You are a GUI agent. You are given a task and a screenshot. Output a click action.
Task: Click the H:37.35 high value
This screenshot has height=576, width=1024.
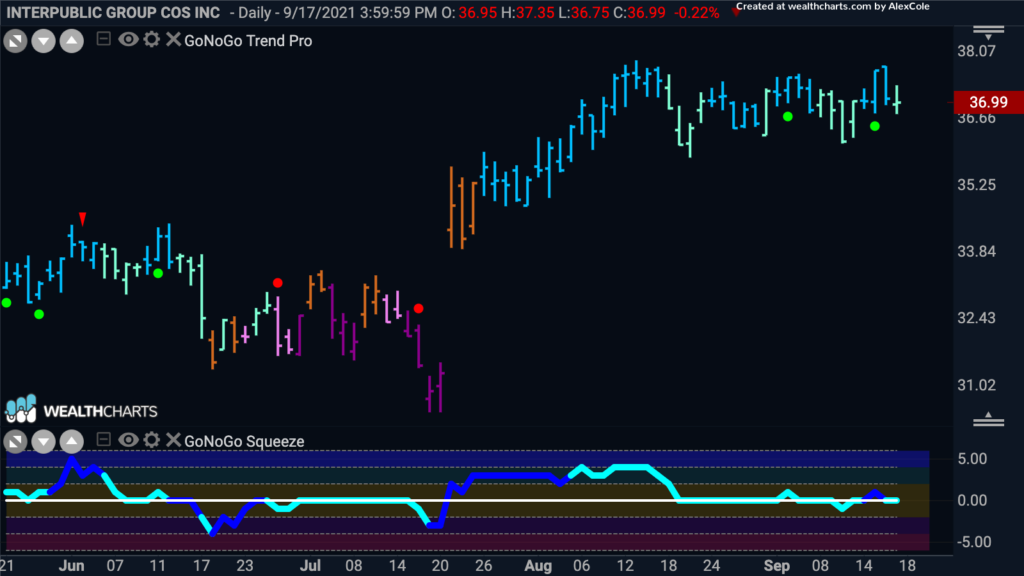point(528,13)
